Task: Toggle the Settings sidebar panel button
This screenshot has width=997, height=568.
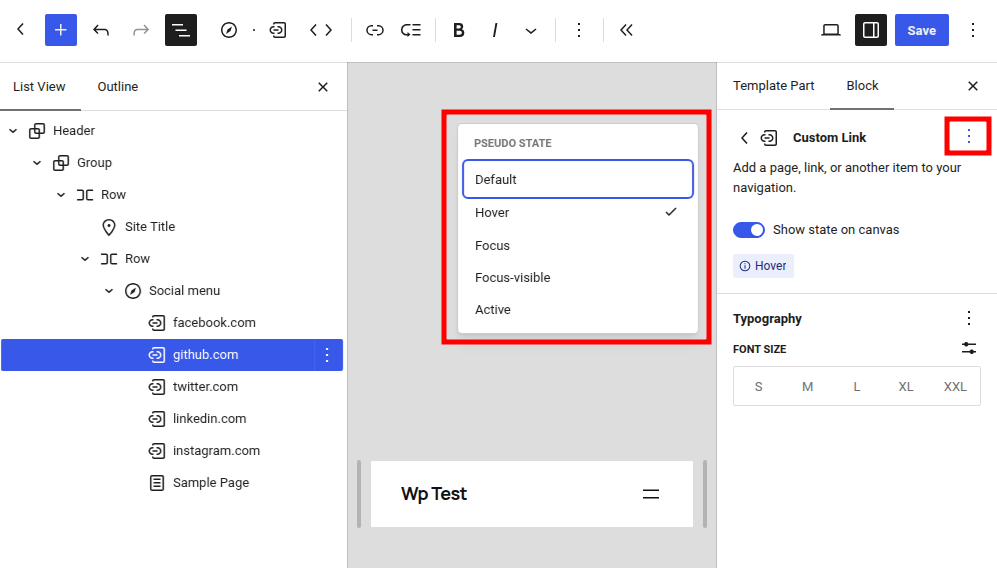Action: (x=870, y=30)
